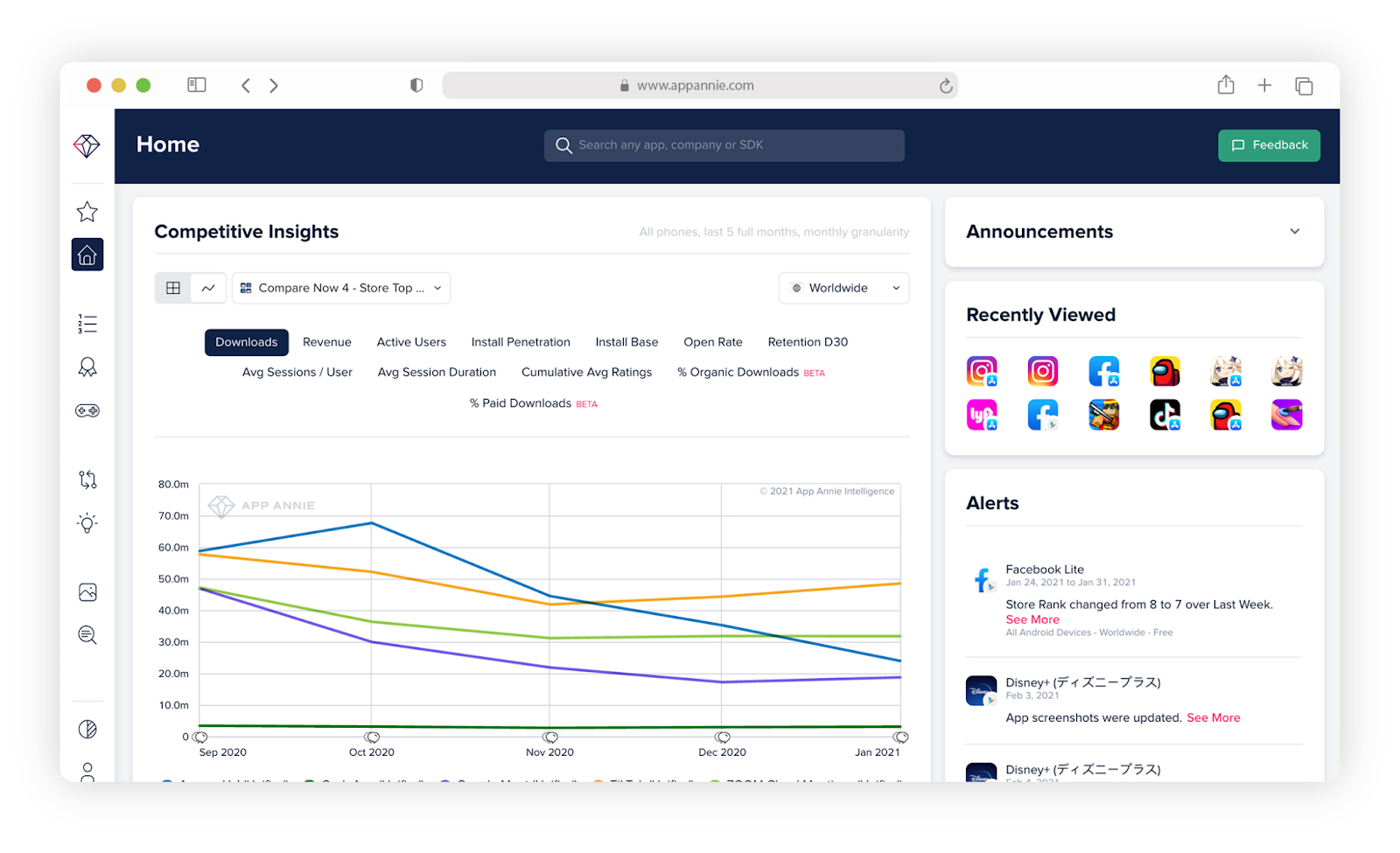Open the image gallery icon in sidebar
1400x853 pixels.
pos(87,591)
